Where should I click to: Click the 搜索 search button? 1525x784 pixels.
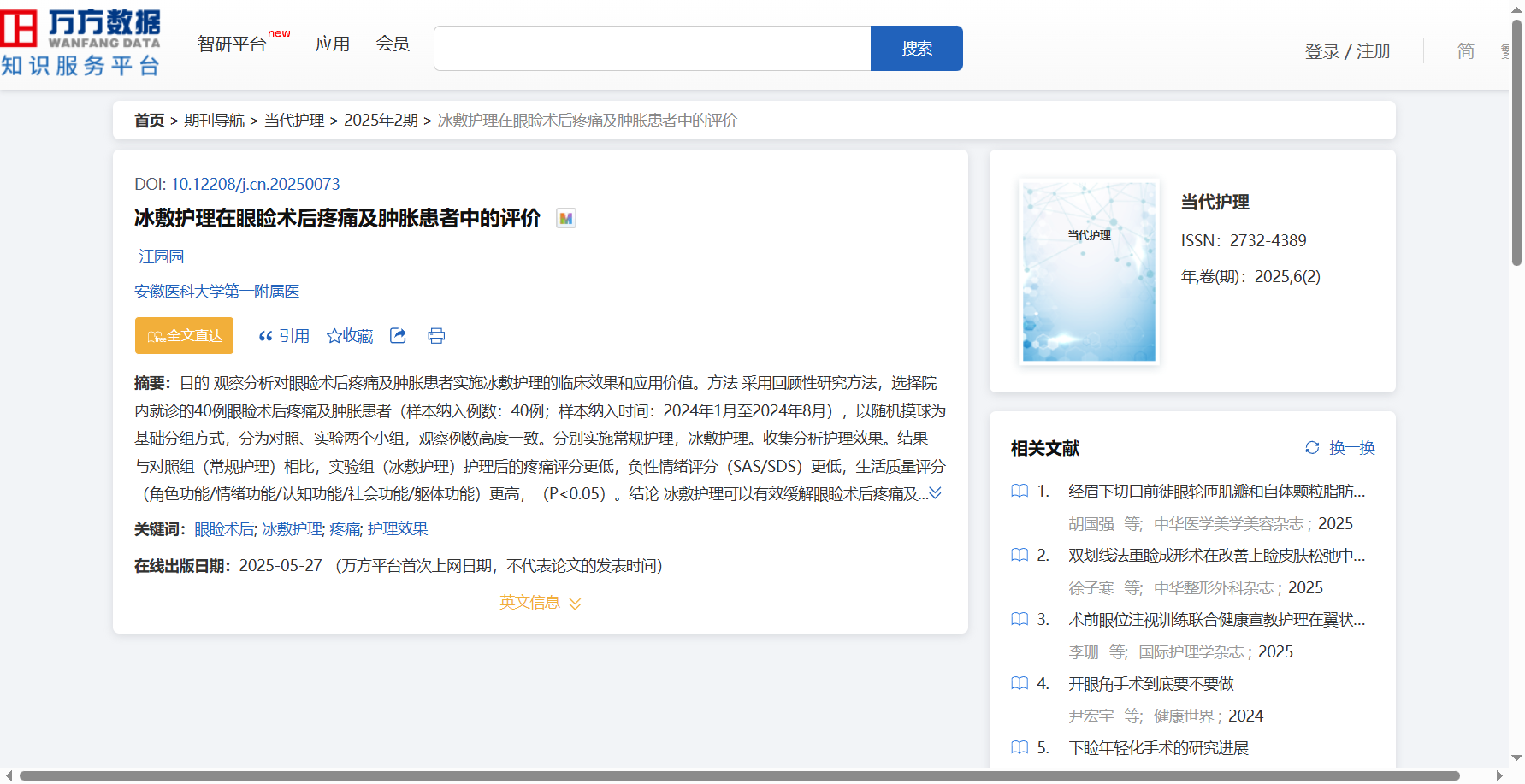(917, 49)
